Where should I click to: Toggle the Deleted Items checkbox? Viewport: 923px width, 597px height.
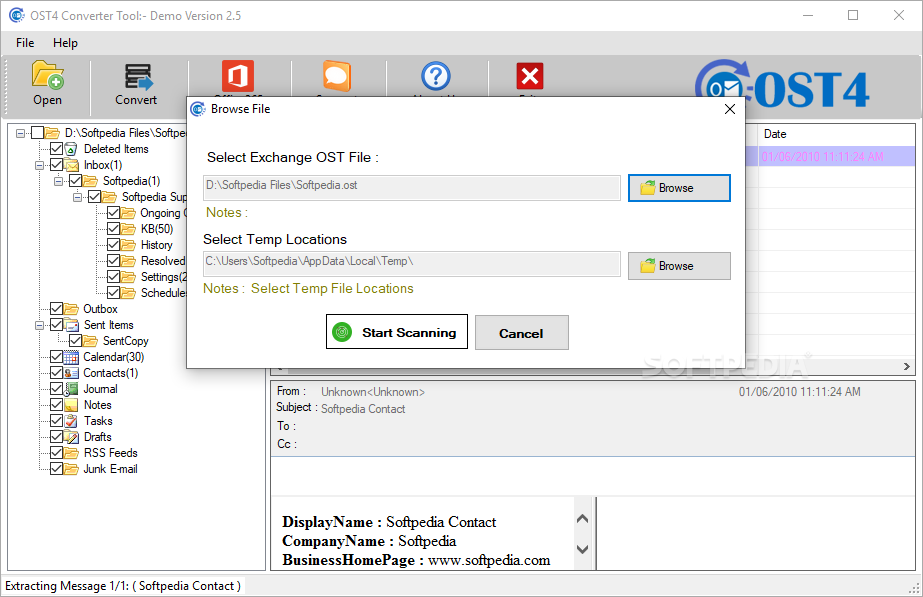click(57, 148)
